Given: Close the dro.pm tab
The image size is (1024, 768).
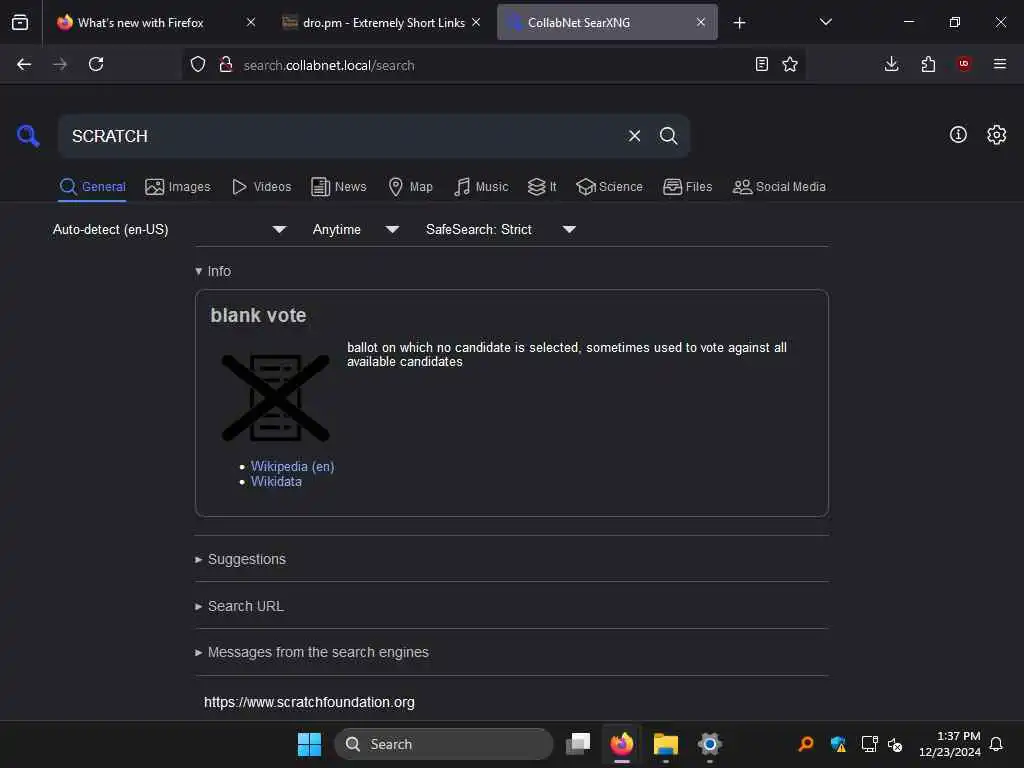Looking at the screenshot, I should [x=476, y=22].
